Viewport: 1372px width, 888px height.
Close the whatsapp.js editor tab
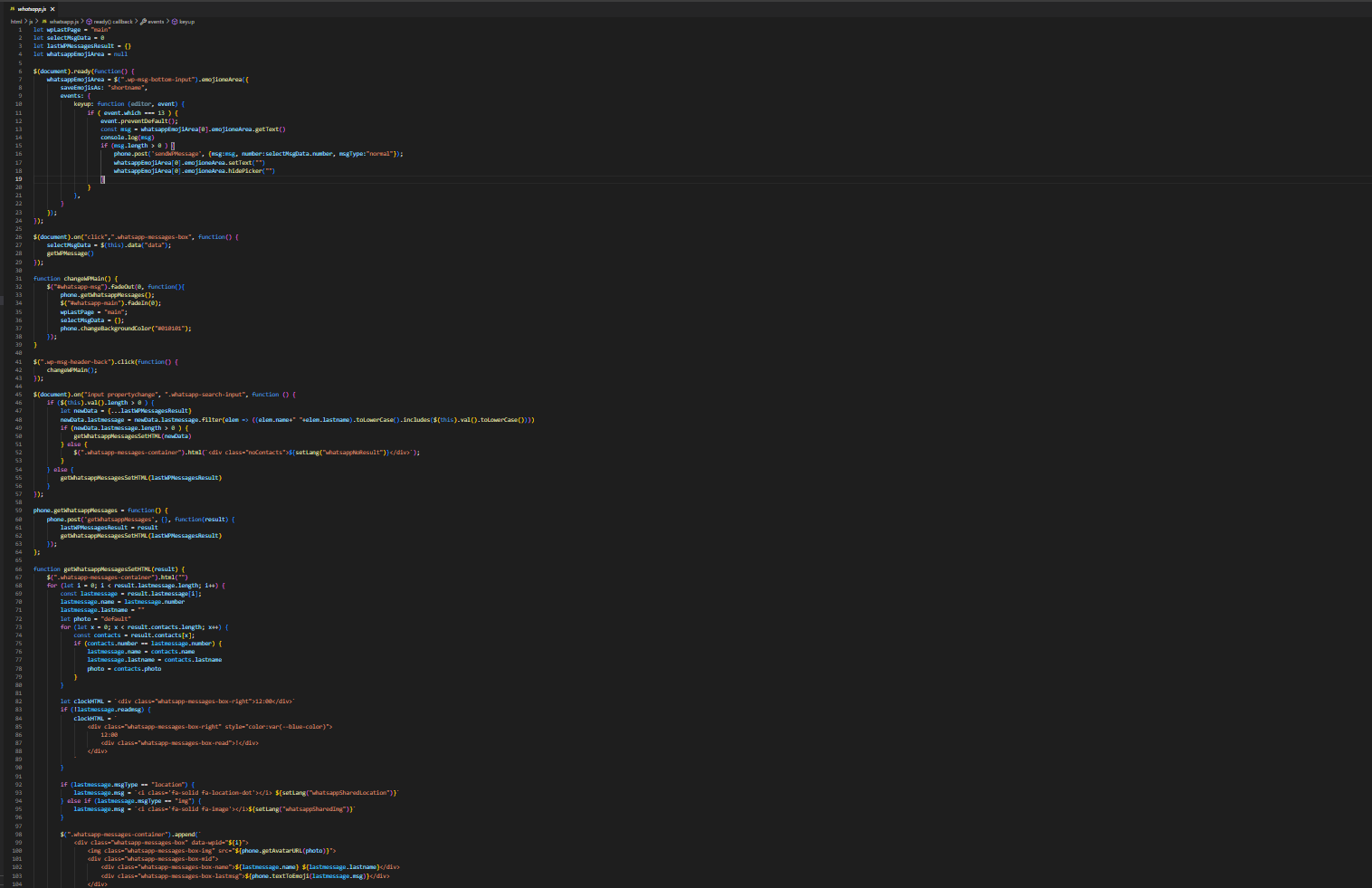52,9
